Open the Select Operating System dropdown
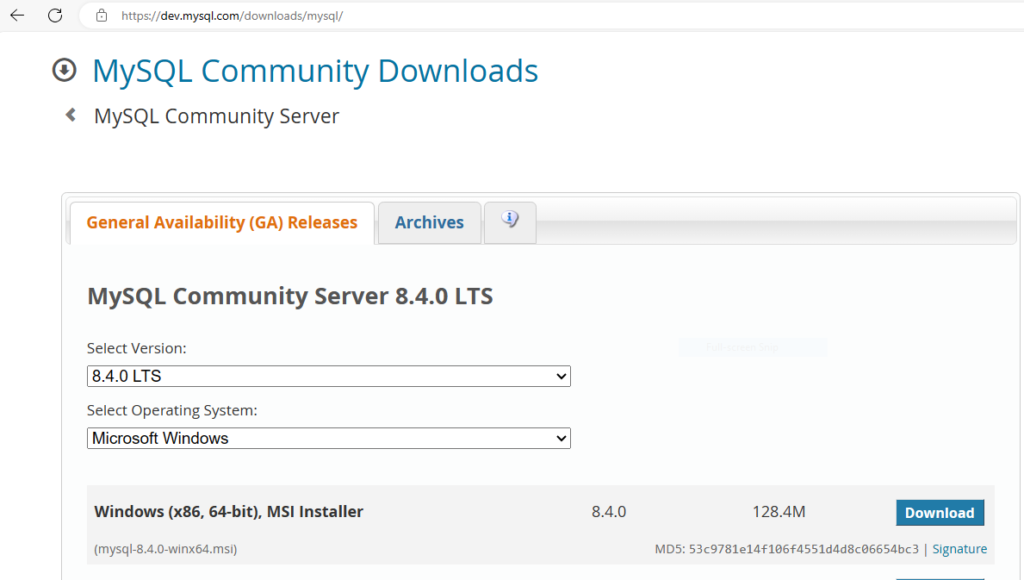 [x=328, y=438]
